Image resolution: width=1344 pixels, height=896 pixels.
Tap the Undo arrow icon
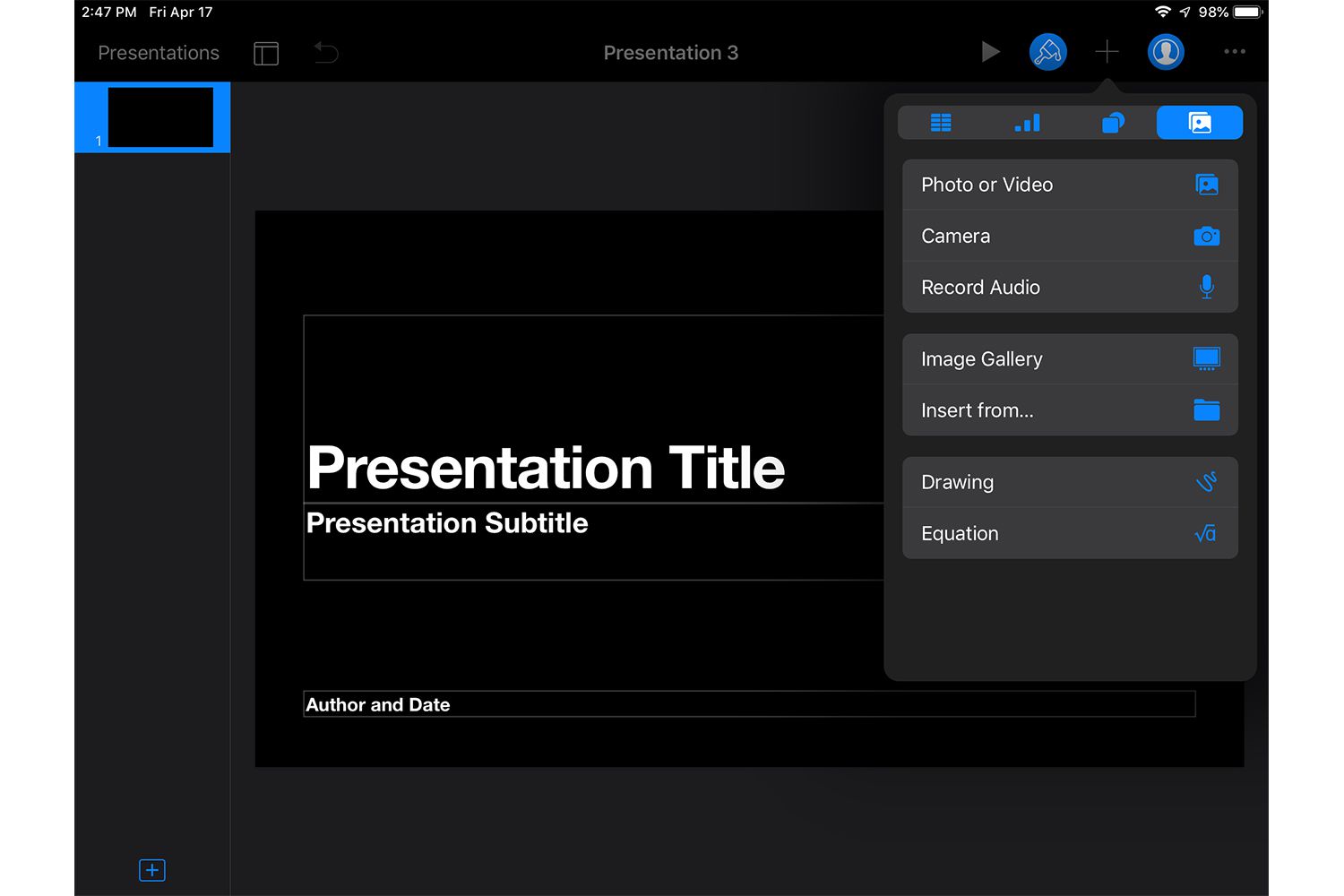(x=326, y=53)
